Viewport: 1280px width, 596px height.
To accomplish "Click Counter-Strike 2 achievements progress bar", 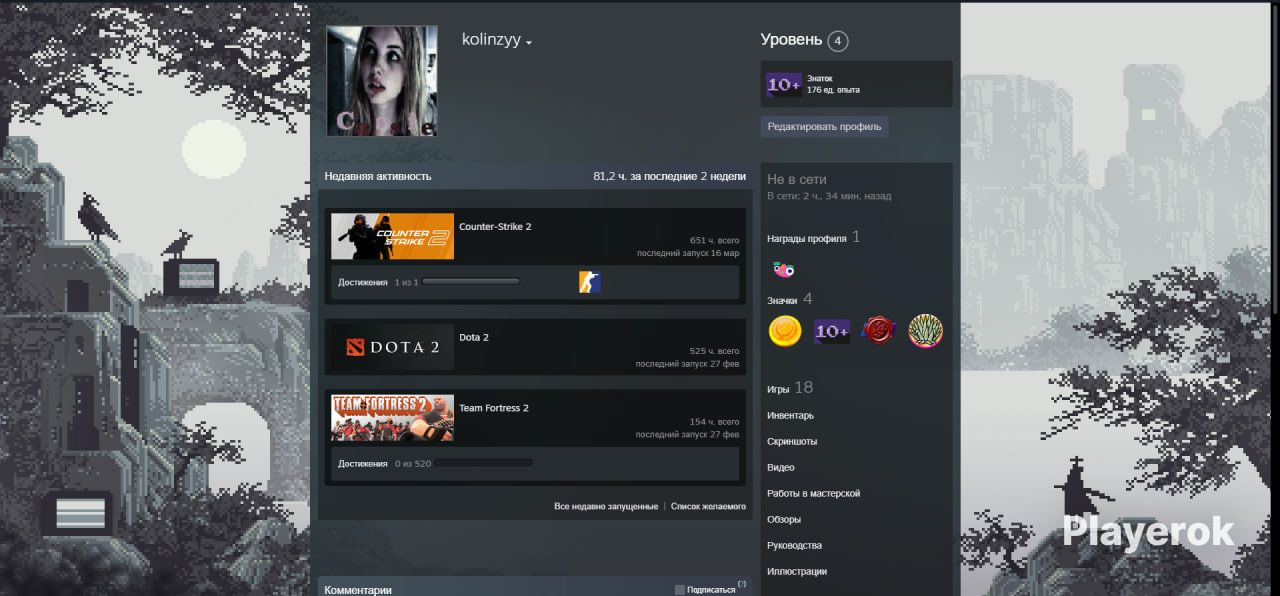I will [471, 282].
